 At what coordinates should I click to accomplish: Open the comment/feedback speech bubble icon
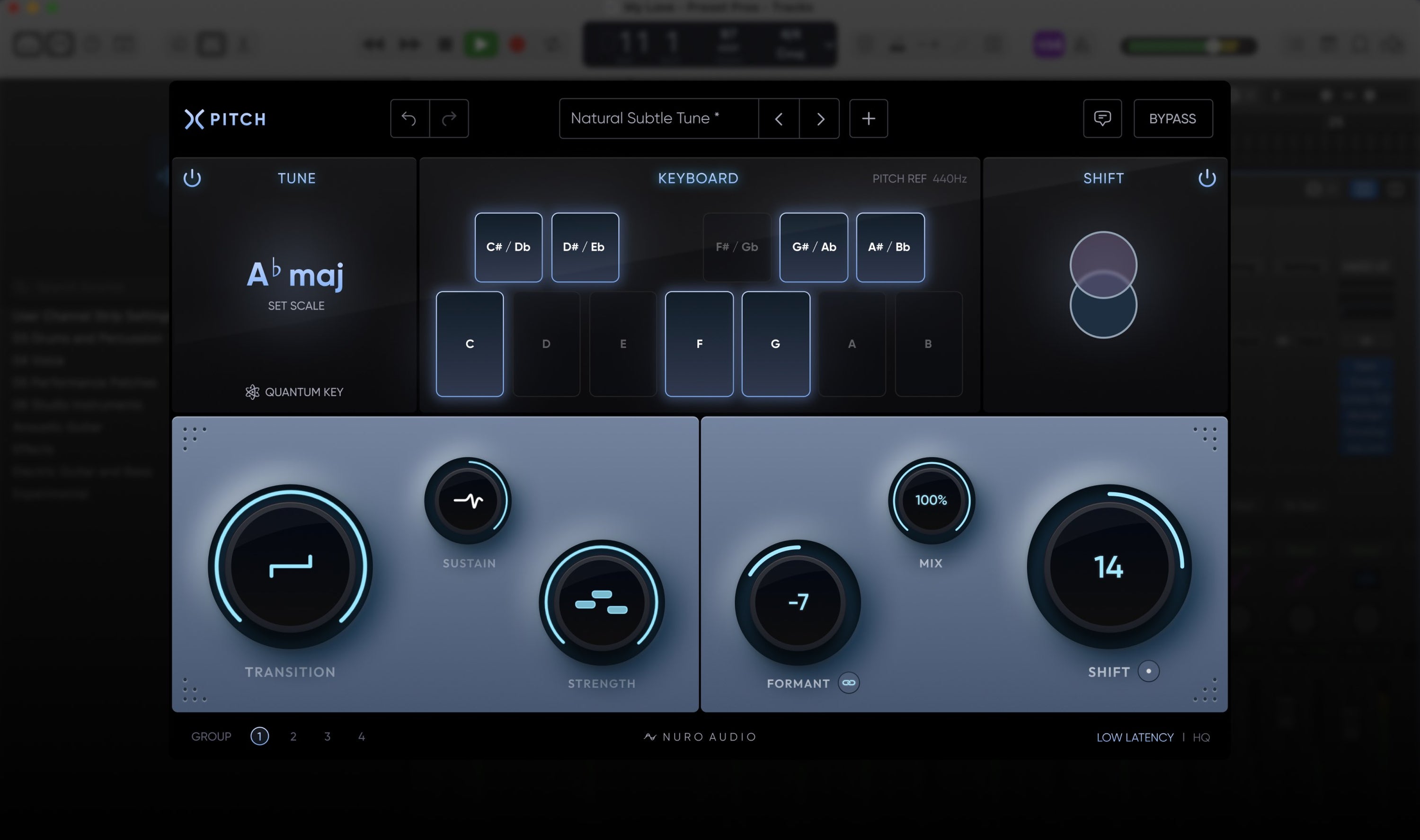tap(1102, 118)
